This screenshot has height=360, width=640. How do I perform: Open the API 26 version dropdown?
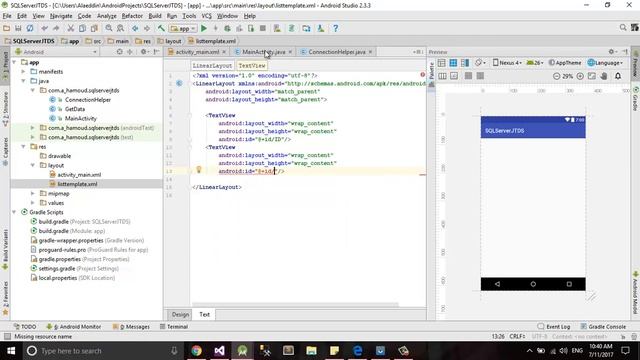[535, 63]
